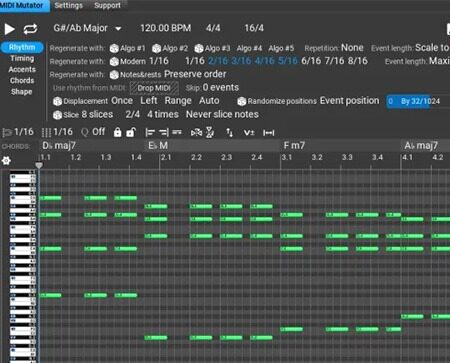The image size is (450, 363).
Task: Change the Modern 1/16 grid value
Action: tap(159, 61)
